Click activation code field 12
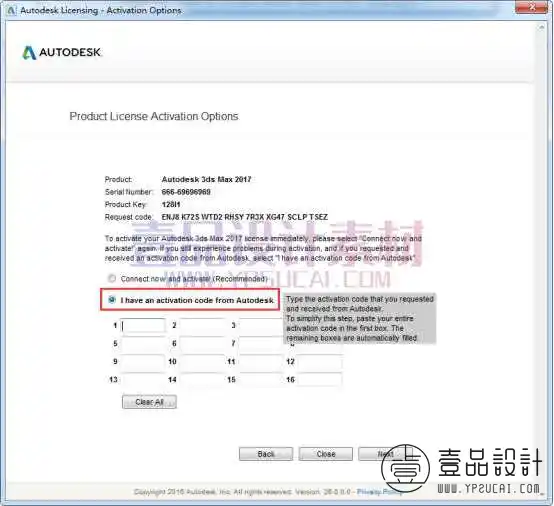 pos(320,361)
